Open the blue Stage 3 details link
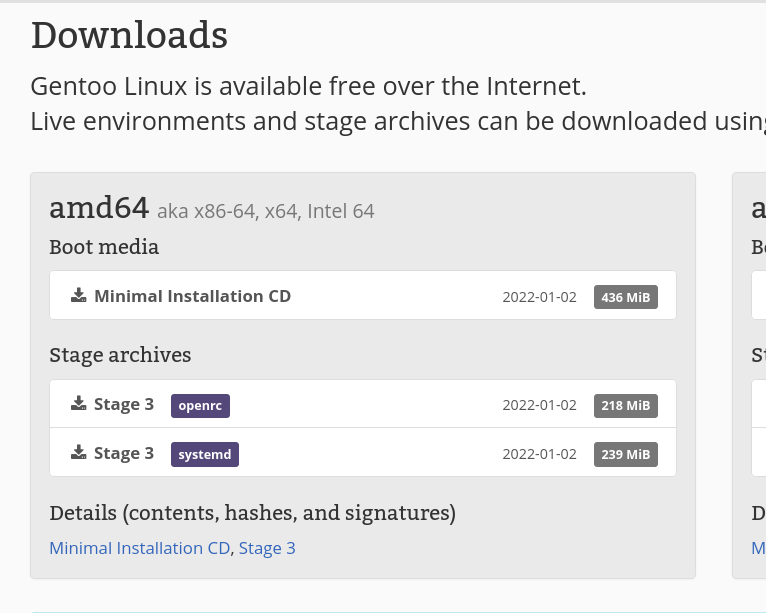 click(267, 548)
